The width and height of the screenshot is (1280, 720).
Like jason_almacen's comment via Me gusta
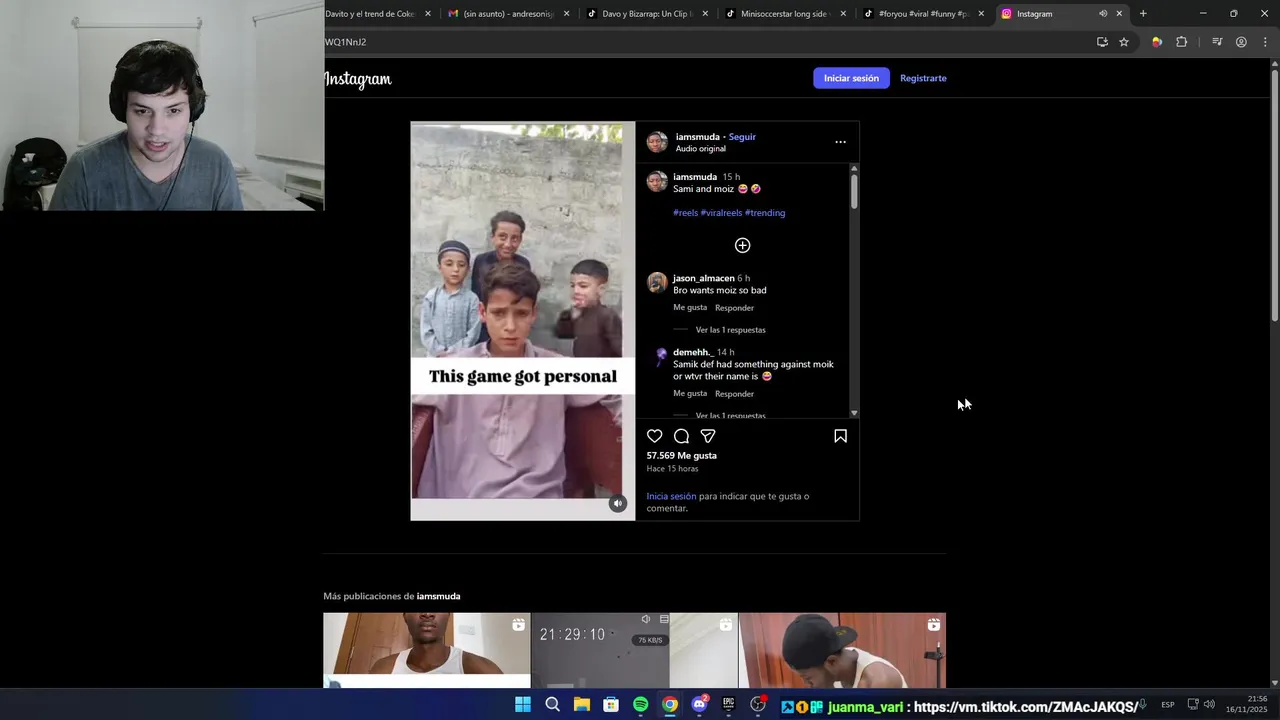pos(690,308)
